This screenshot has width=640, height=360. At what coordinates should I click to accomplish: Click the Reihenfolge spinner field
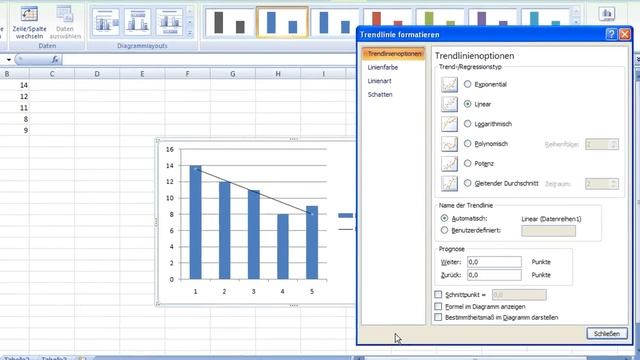coord(602,144)
